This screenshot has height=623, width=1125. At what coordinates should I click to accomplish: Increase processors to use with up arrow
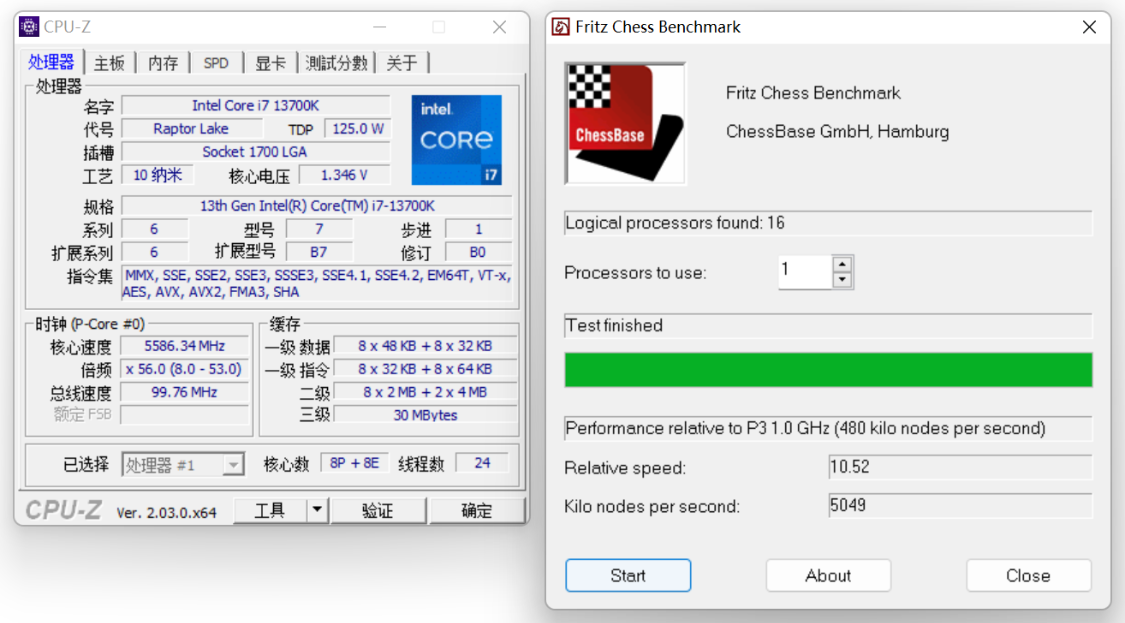(842, 264)
